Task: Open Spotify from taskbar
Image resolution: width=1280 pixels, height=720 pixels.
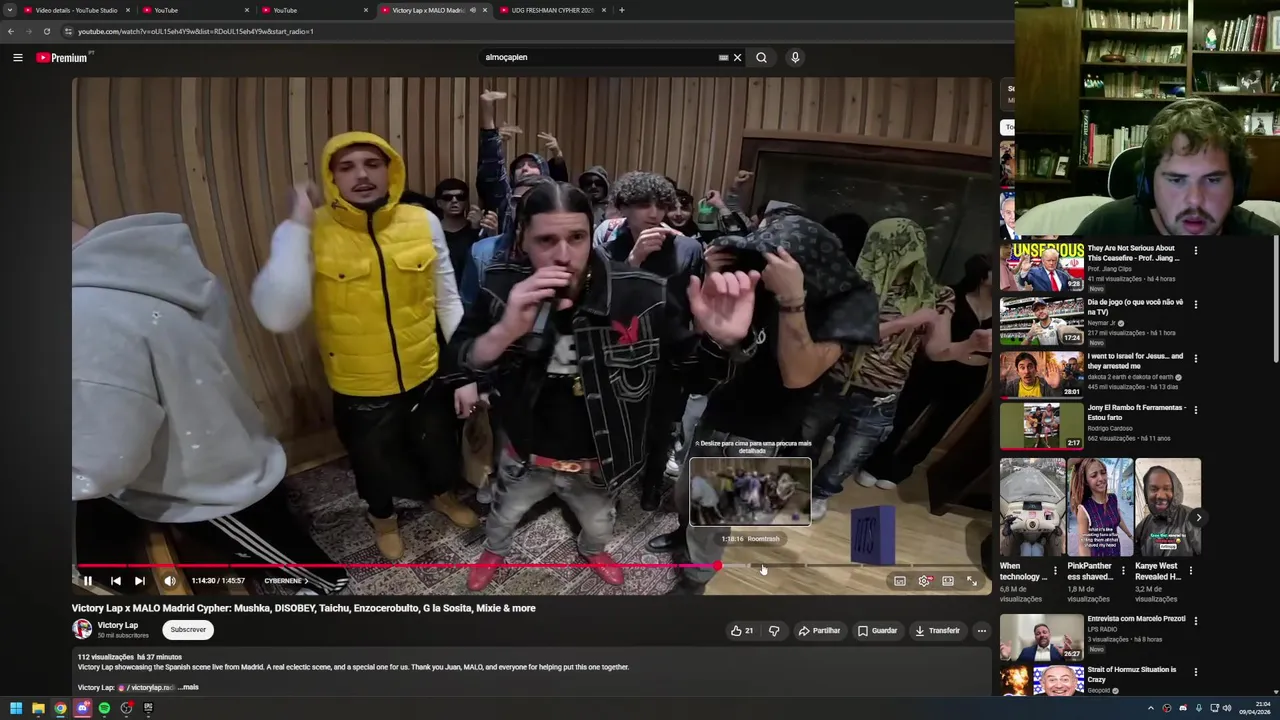Action: click(104, 708)
